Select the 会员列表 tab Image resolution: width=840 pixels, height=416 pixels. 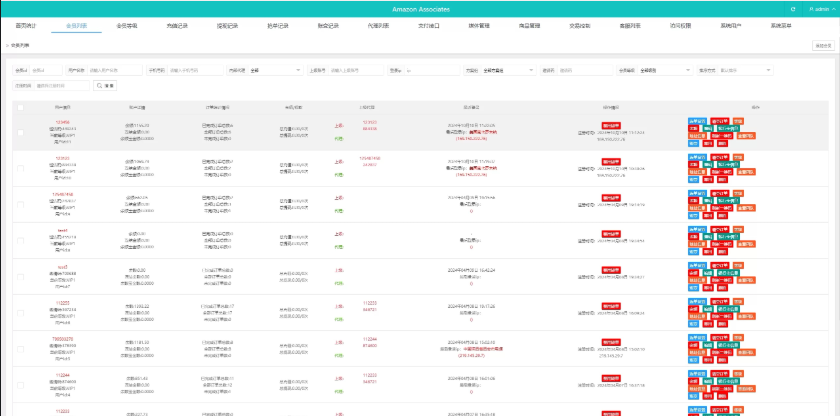pos(77,26)
